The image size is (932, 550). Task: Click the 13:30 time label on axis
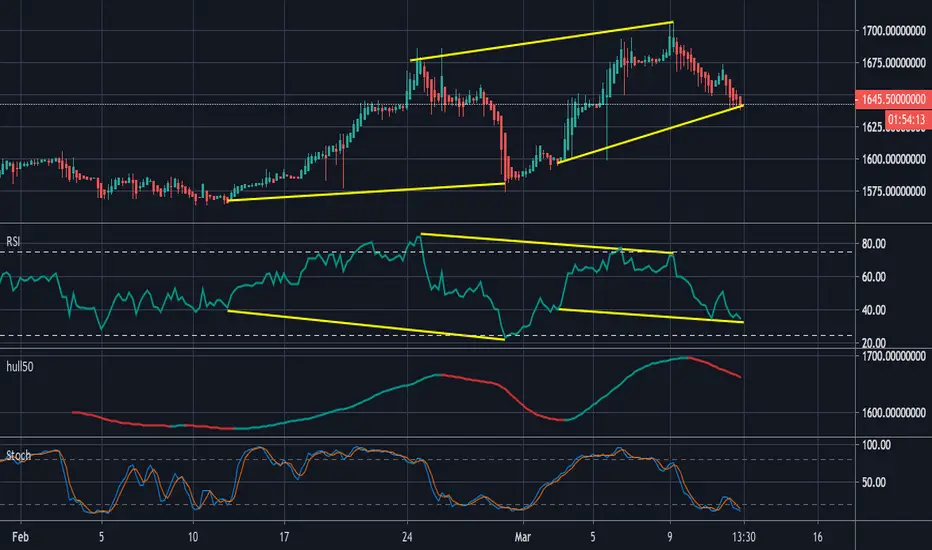[x=744, y=537]
